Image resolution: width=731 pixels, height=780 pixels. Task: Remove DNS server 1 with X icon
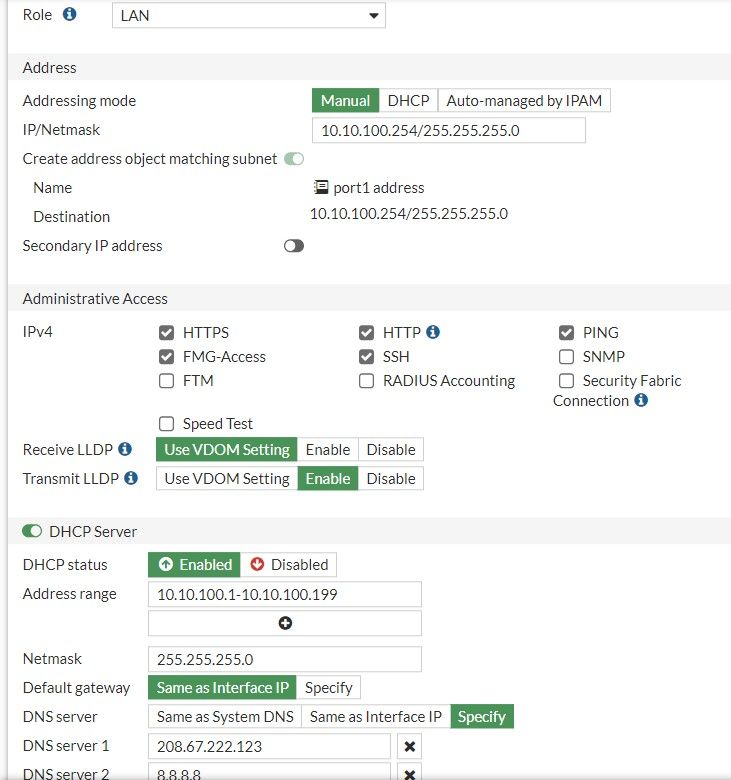(x=410, y=746)
